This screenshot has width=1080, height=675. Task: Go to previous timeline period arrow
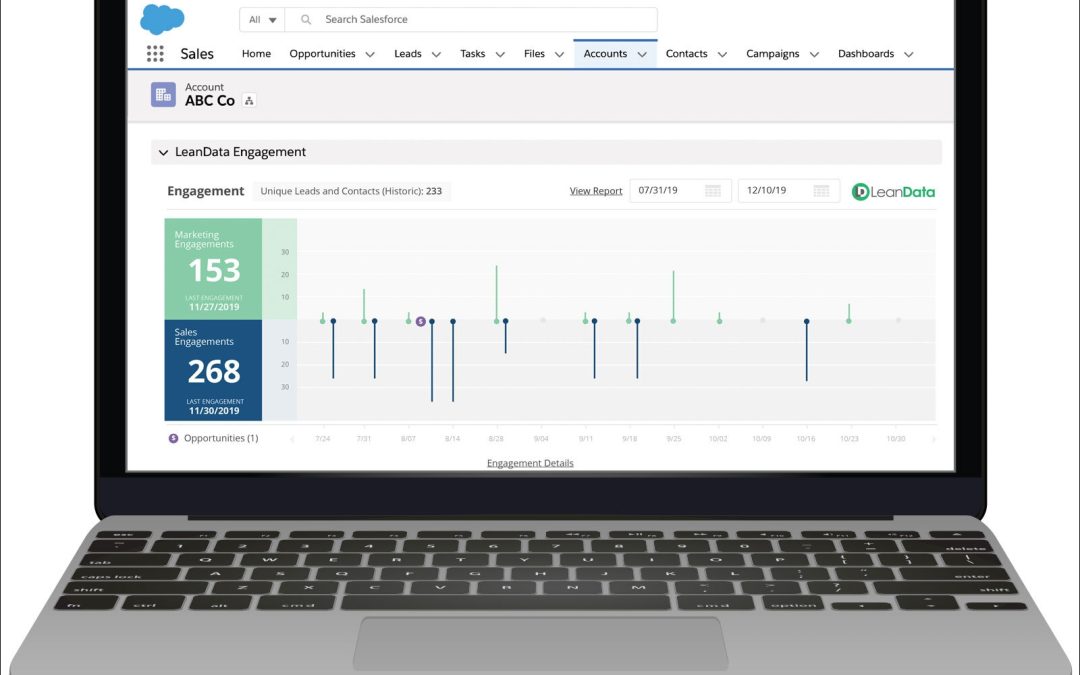291,439
